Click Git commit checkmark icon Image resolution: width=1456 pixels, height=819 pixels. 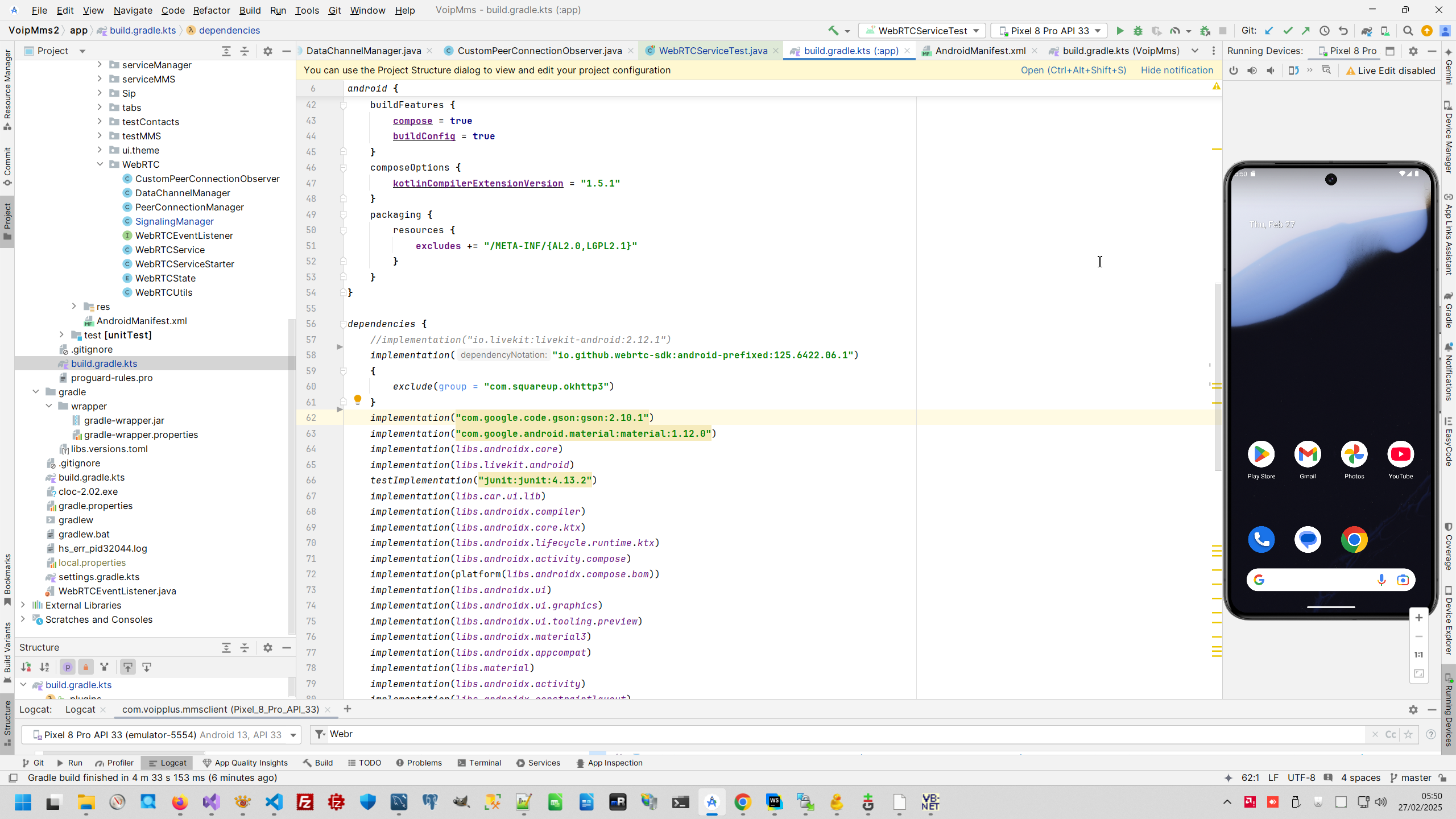tap(1288, 31)
